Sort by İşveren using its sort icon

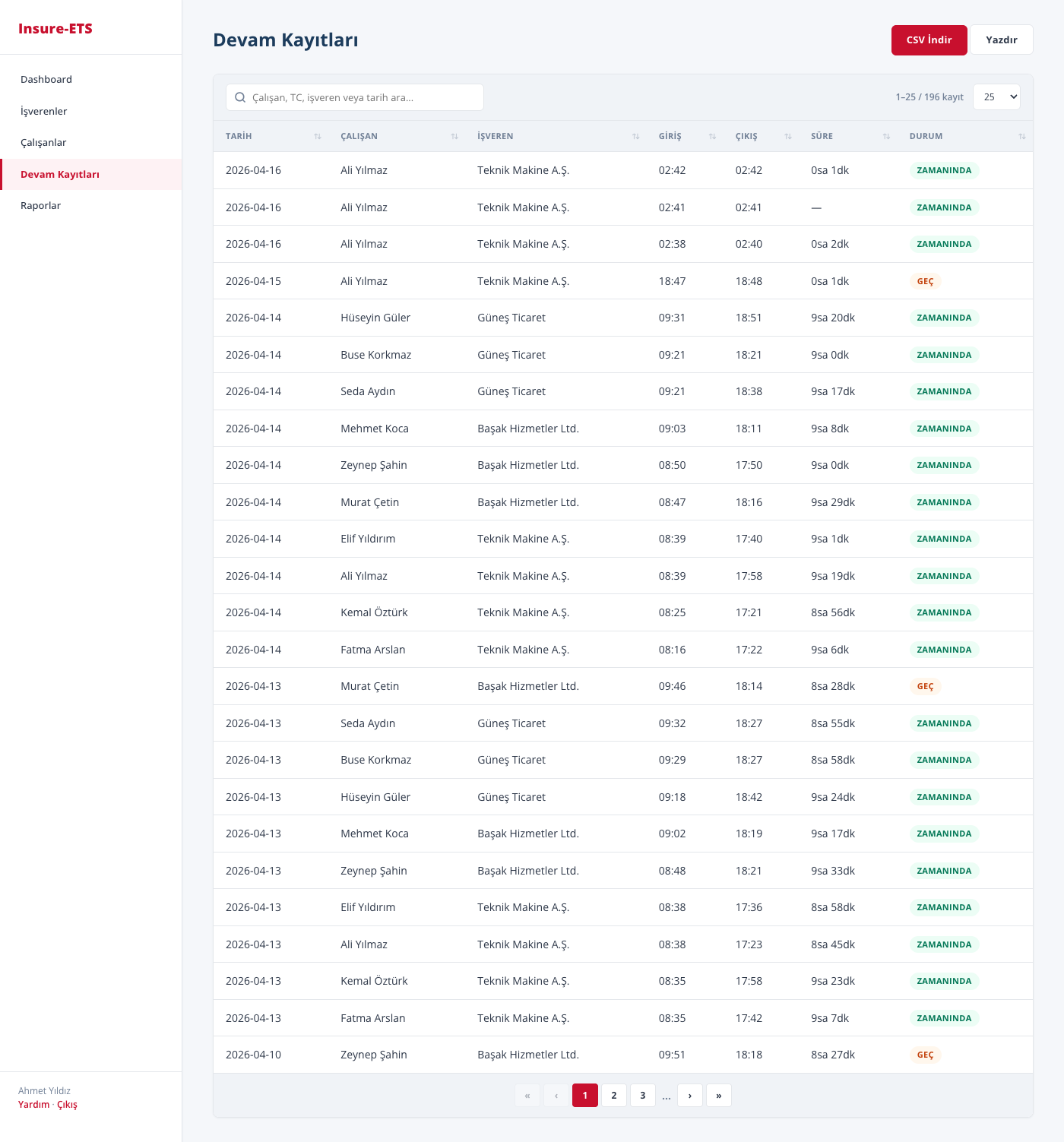pyautogui.click(x=635, y=137)
